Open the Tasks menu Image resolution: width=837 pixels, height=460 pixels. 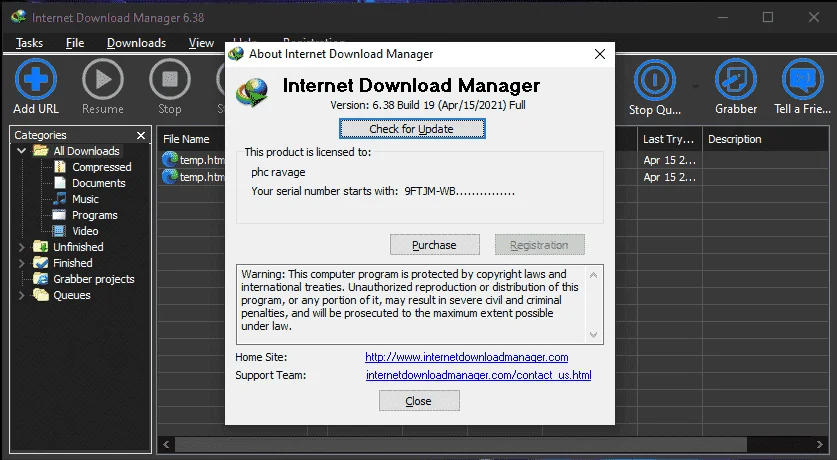pos(29,43)
